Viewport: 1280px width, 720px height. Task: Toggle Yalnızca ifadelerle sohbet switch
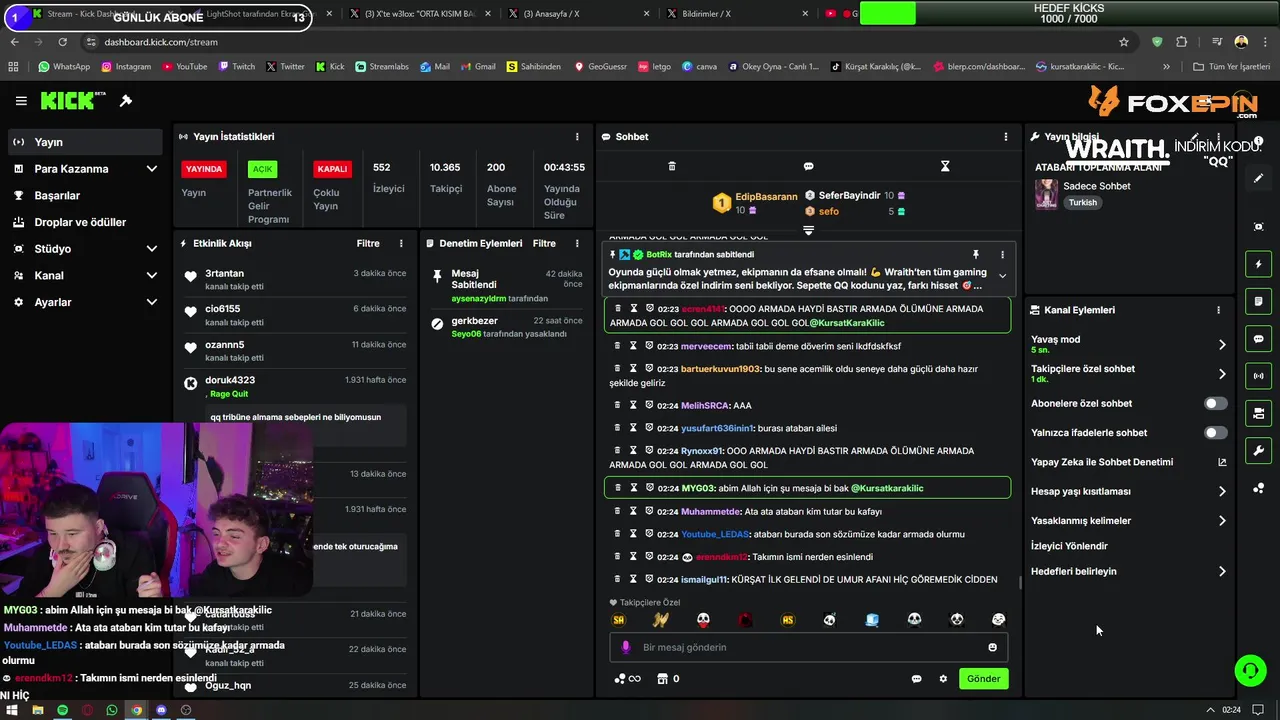coord(1215,433)
